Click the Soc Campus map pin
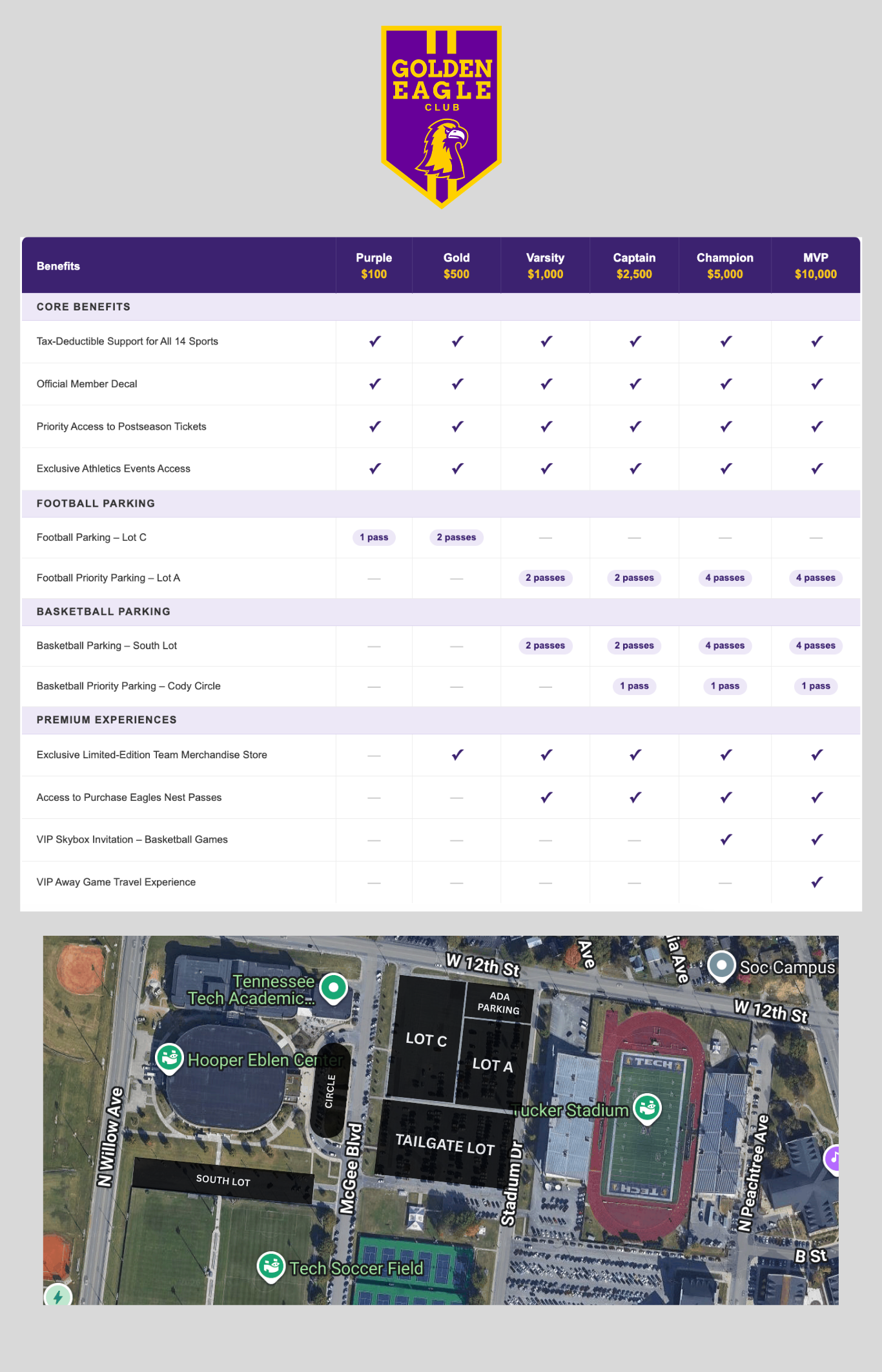The height and width of the screenshot is (1372, 882). click(721, 967)
